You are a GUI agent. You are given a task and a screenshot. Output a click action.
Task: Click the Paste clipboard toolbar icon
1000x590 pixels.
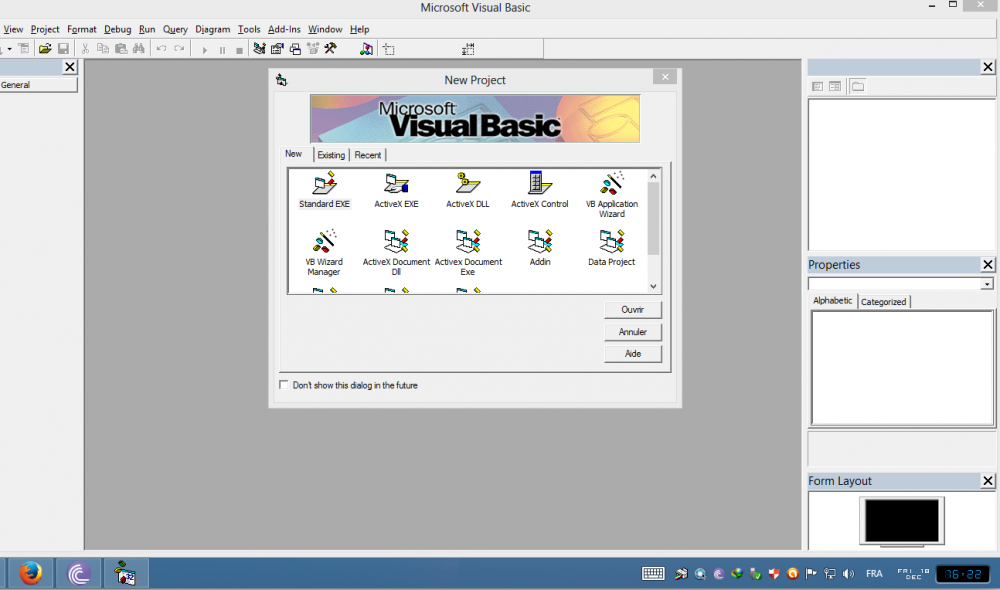coord(121,48)
